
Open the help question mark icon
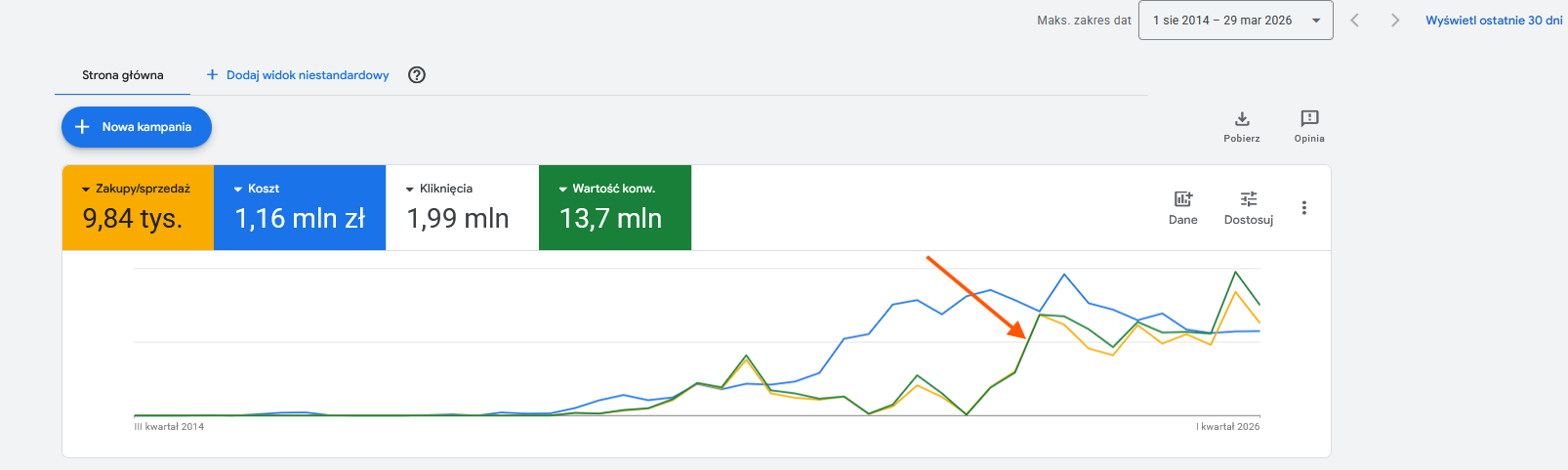[x=417, y=75]
